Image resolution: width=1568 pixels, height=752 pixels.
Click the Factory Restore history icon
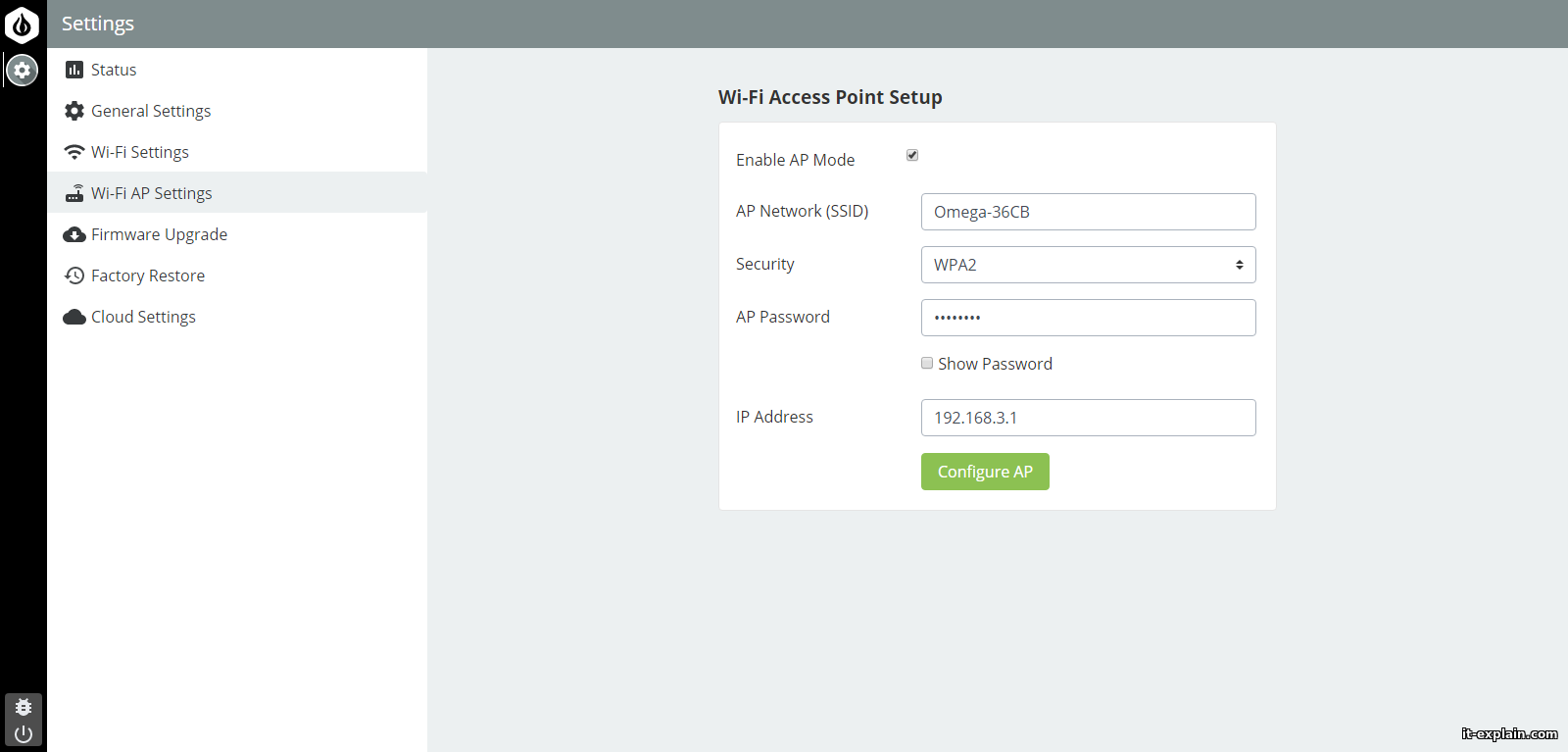coord(74,276)
